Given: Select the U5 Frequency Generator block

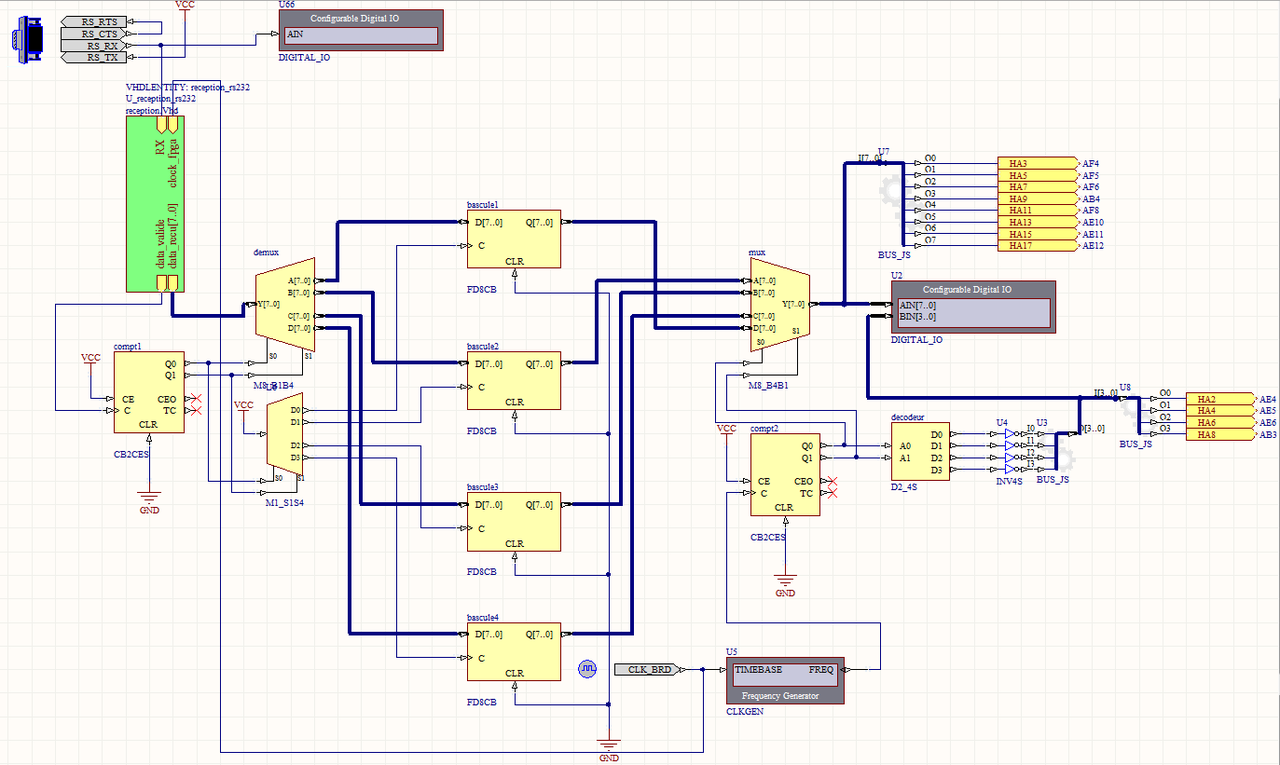Looking at the screenshot, I should [784, 681].
